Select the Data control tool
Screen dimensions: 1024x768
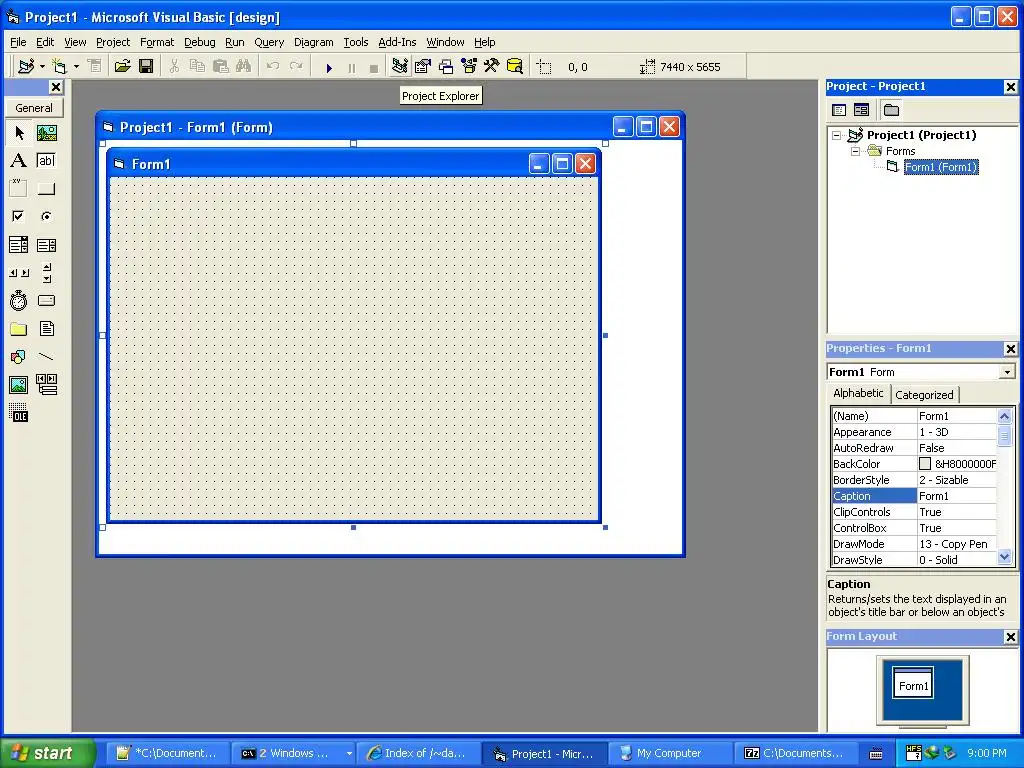[46, 385]
